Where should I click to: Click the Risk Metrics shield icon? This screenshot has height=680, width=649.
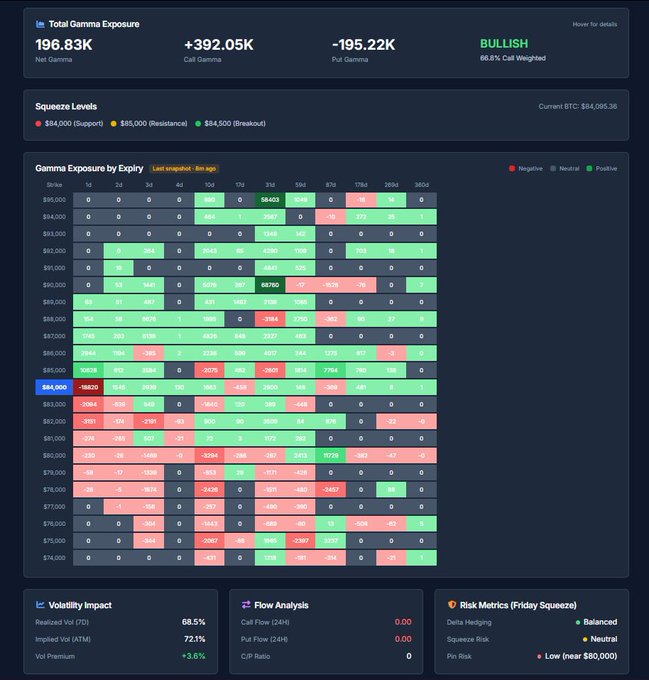(452, 605)
